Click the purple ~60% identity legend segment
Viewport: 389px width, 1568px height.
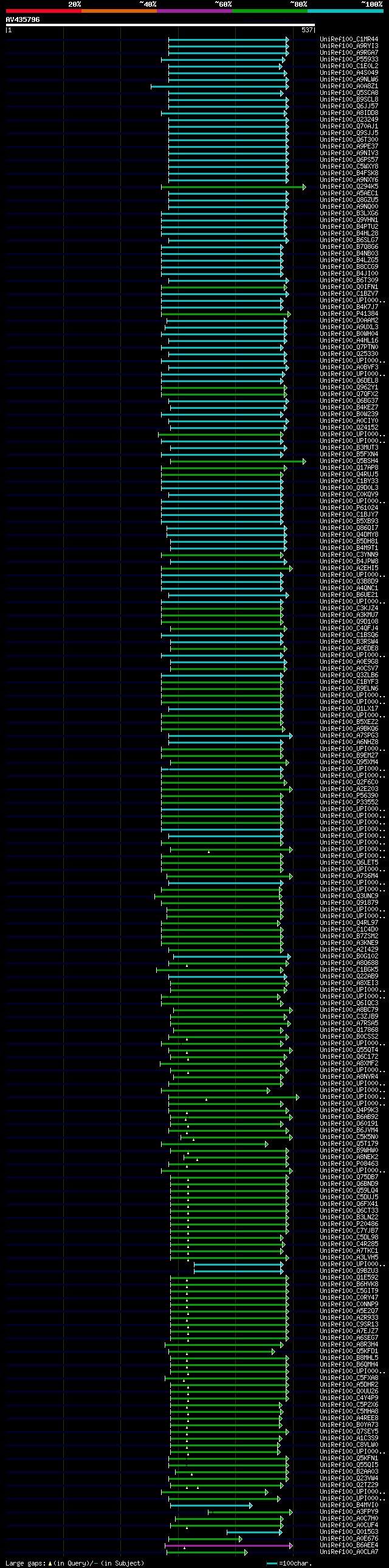pyautogui.click(x=194, y=11)
